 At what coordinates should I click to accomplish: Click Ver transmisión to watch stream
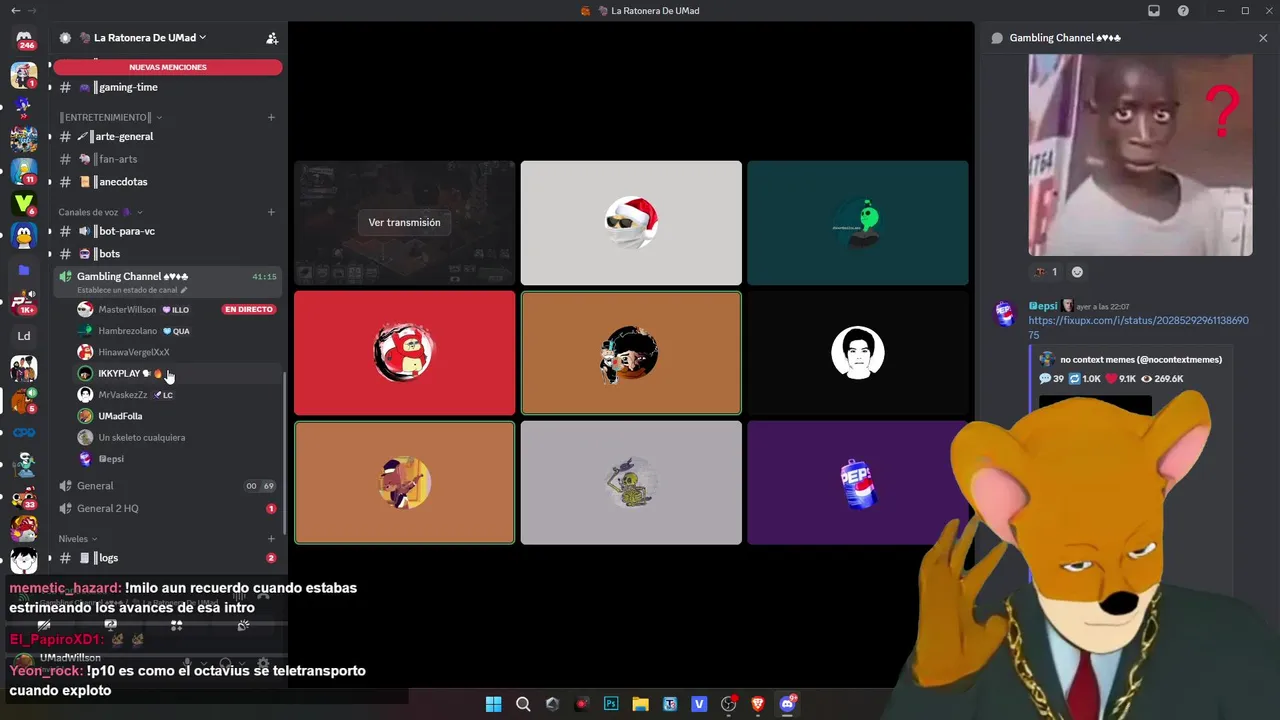[404, 223]
